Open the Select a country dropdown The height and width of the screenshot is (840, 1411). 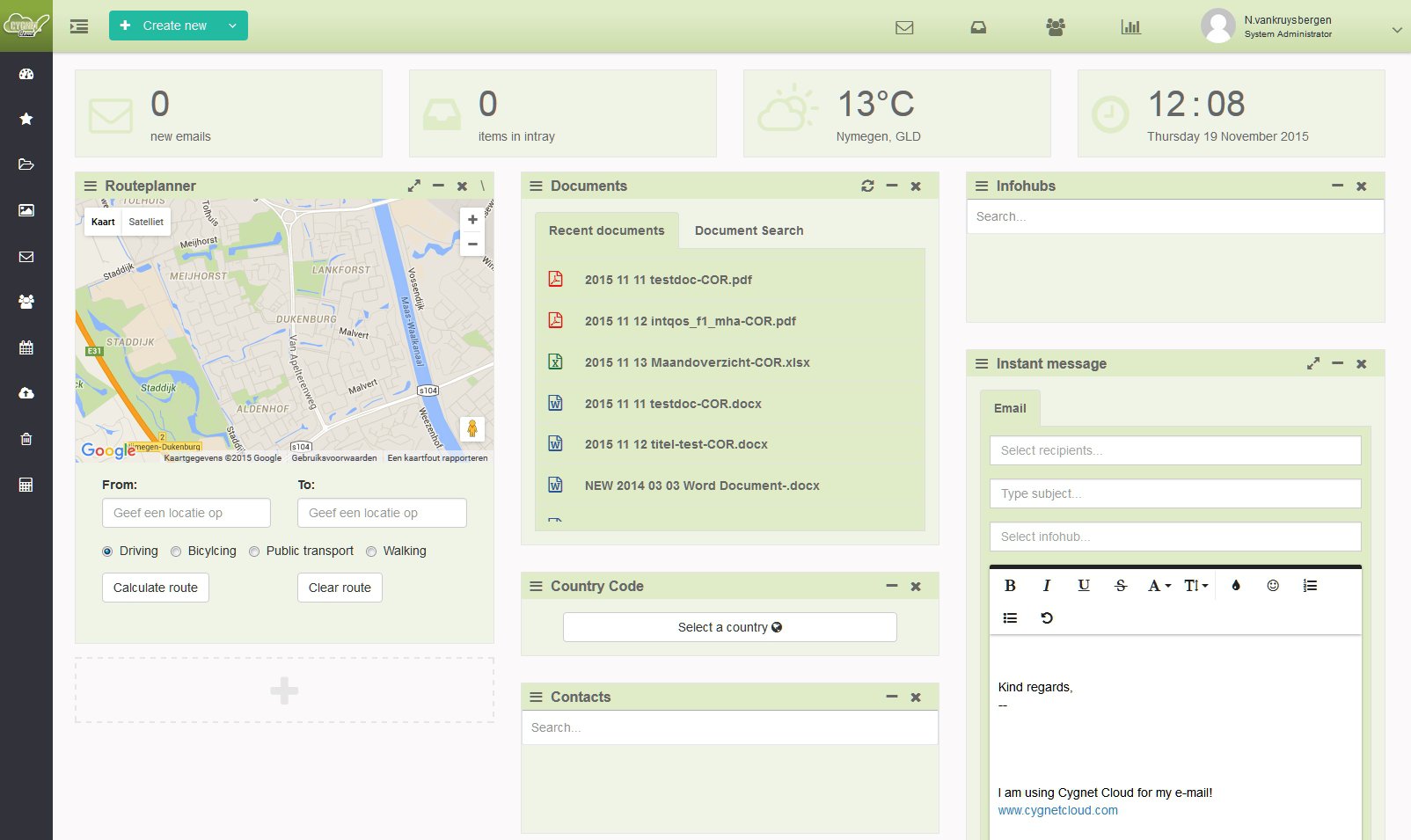click(729, 627)
